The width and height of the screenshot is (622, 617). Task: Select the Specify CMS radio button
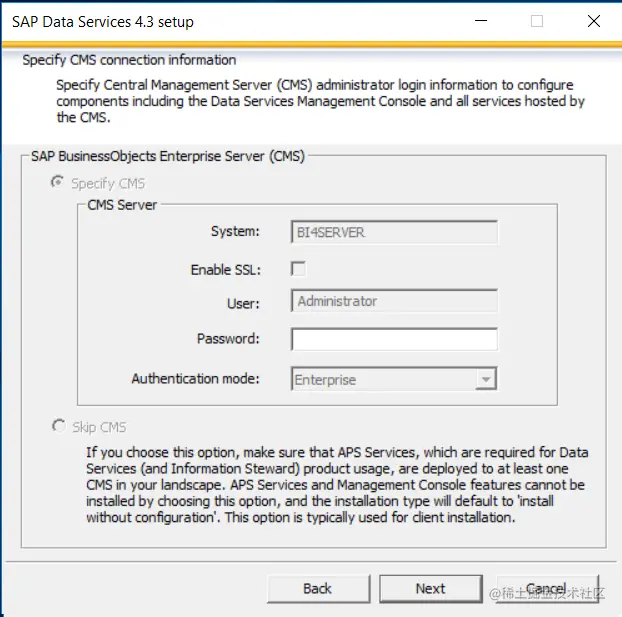[x=58, y=182]
